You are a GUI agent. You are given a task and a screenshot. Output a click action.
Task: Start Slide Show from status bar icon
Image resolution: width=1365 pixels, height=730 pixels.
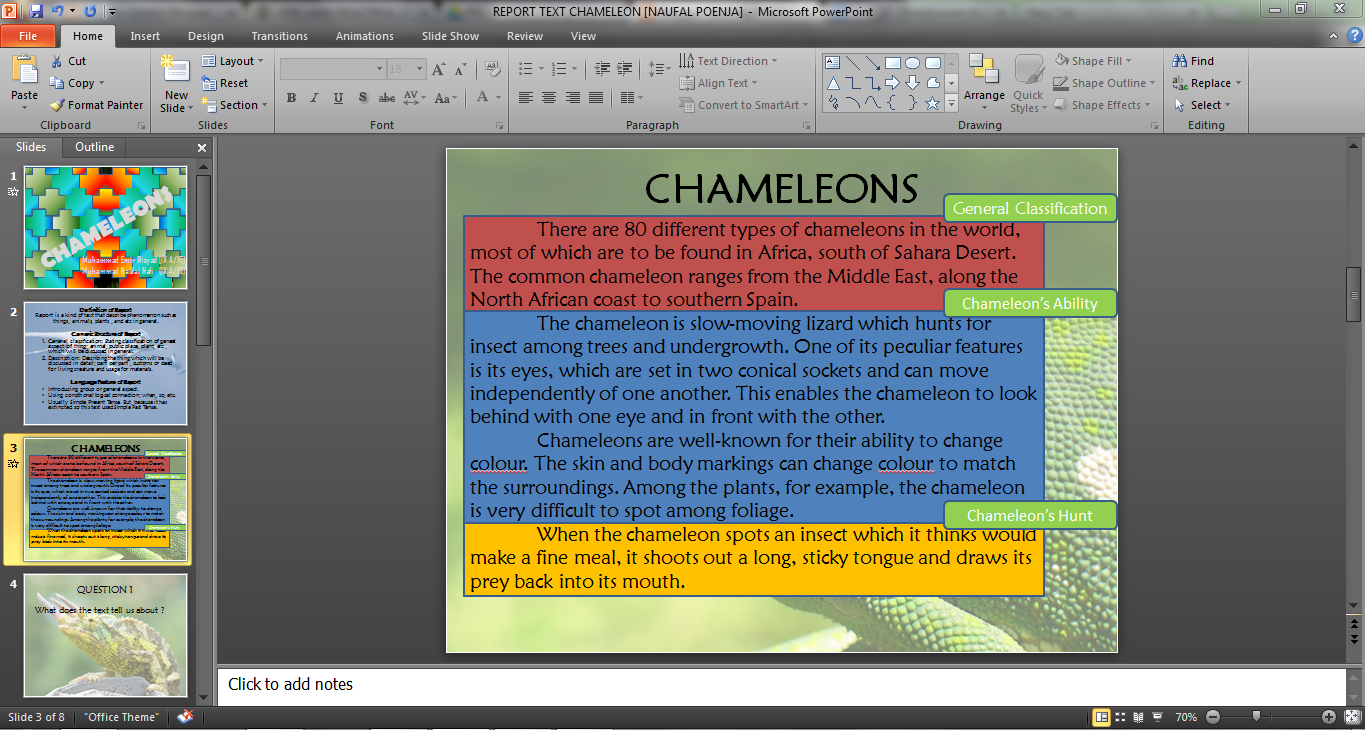(x=1157, y=717)
